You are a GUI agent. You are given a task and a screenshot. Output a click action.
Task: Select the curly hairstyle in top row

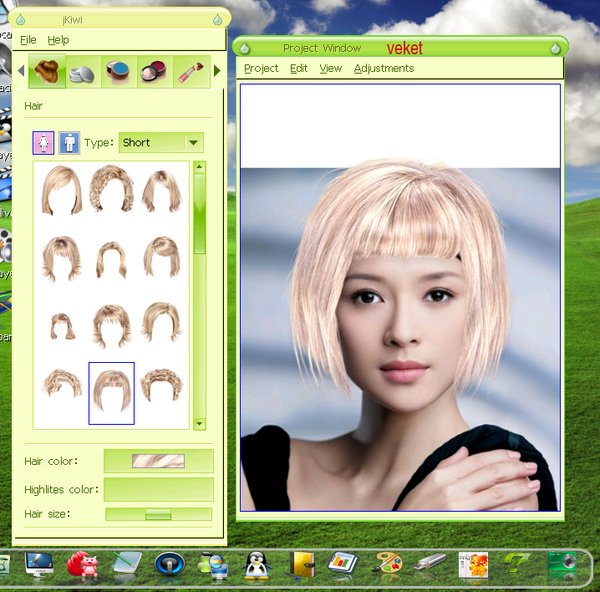click(111, 189)
